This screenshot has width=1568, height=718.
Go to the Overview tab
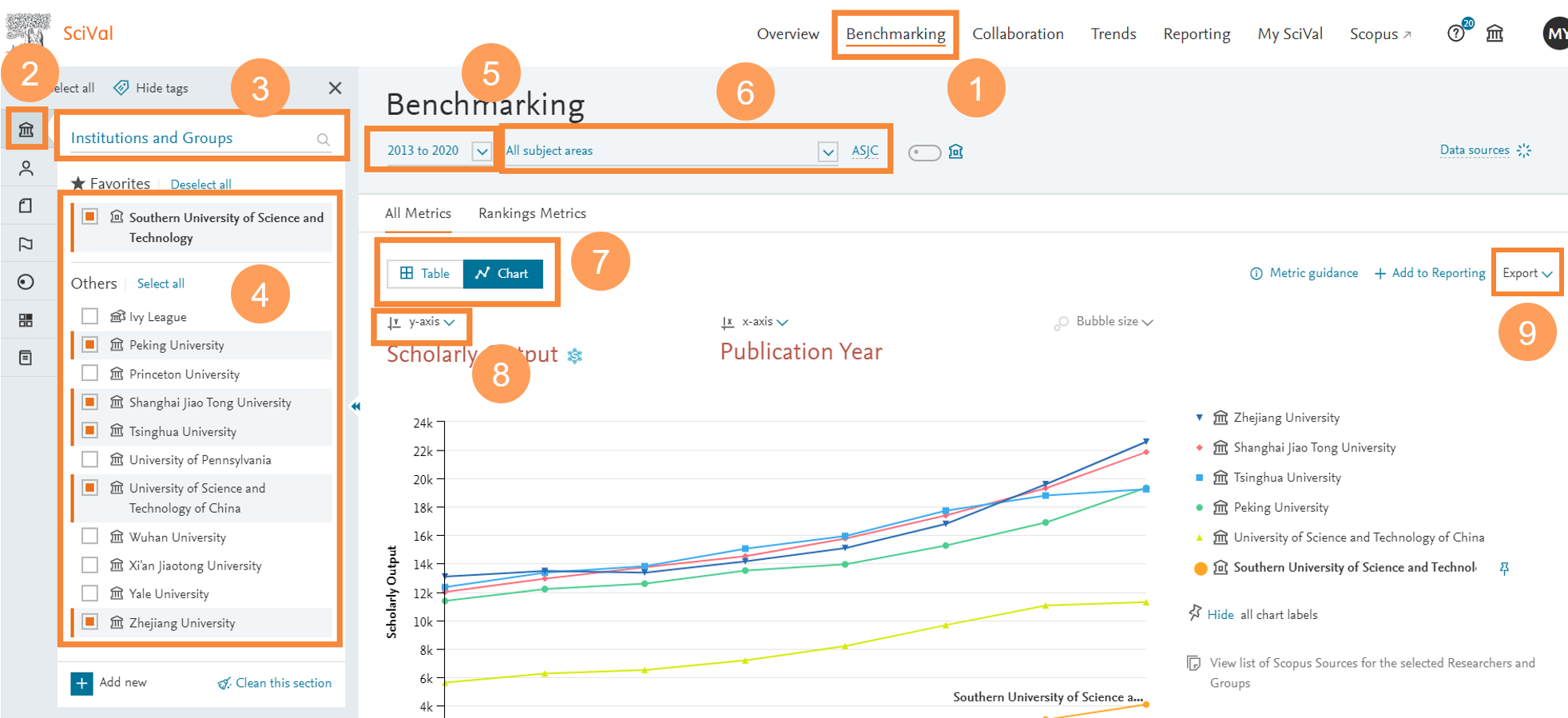pyautogui.click(x=788, y=34)
